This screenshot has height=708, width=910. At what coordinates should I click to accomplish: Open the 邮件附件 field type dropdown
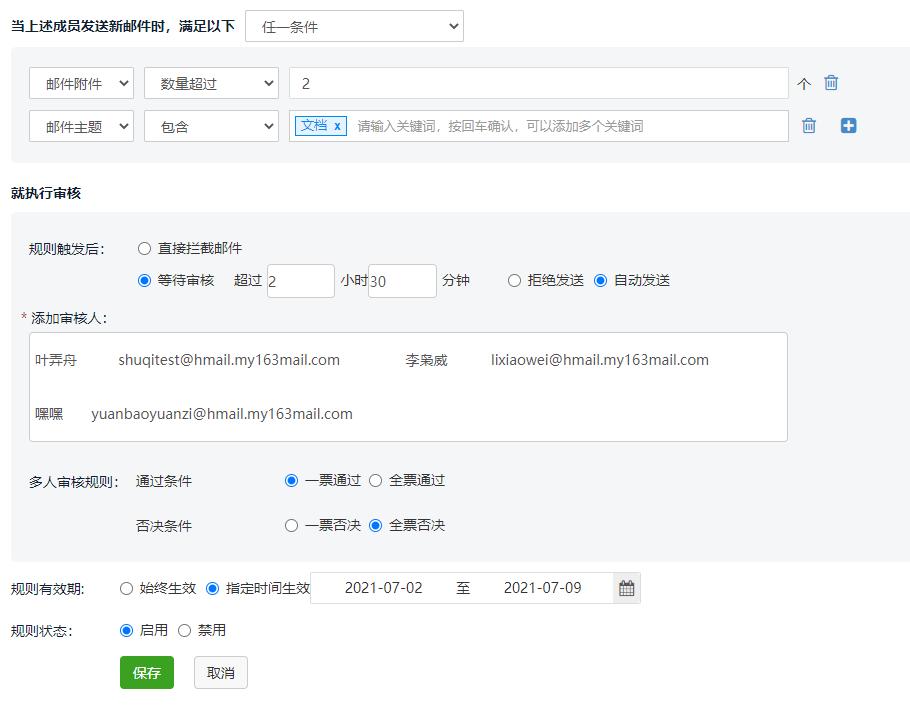coord(80,83)
